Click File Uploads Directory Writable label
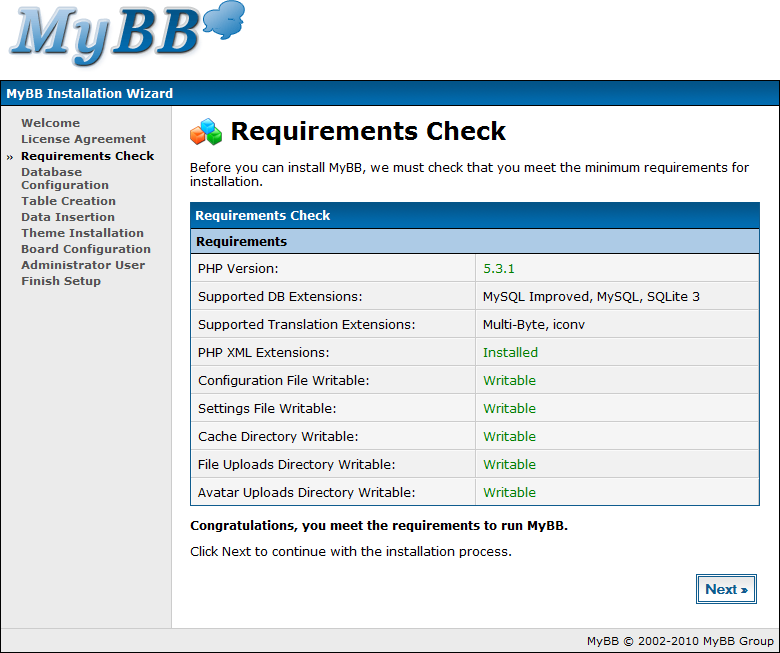Image resolution: width=780 pixels, height=653 pixels. pyautogui.click(x=296, y=465)
